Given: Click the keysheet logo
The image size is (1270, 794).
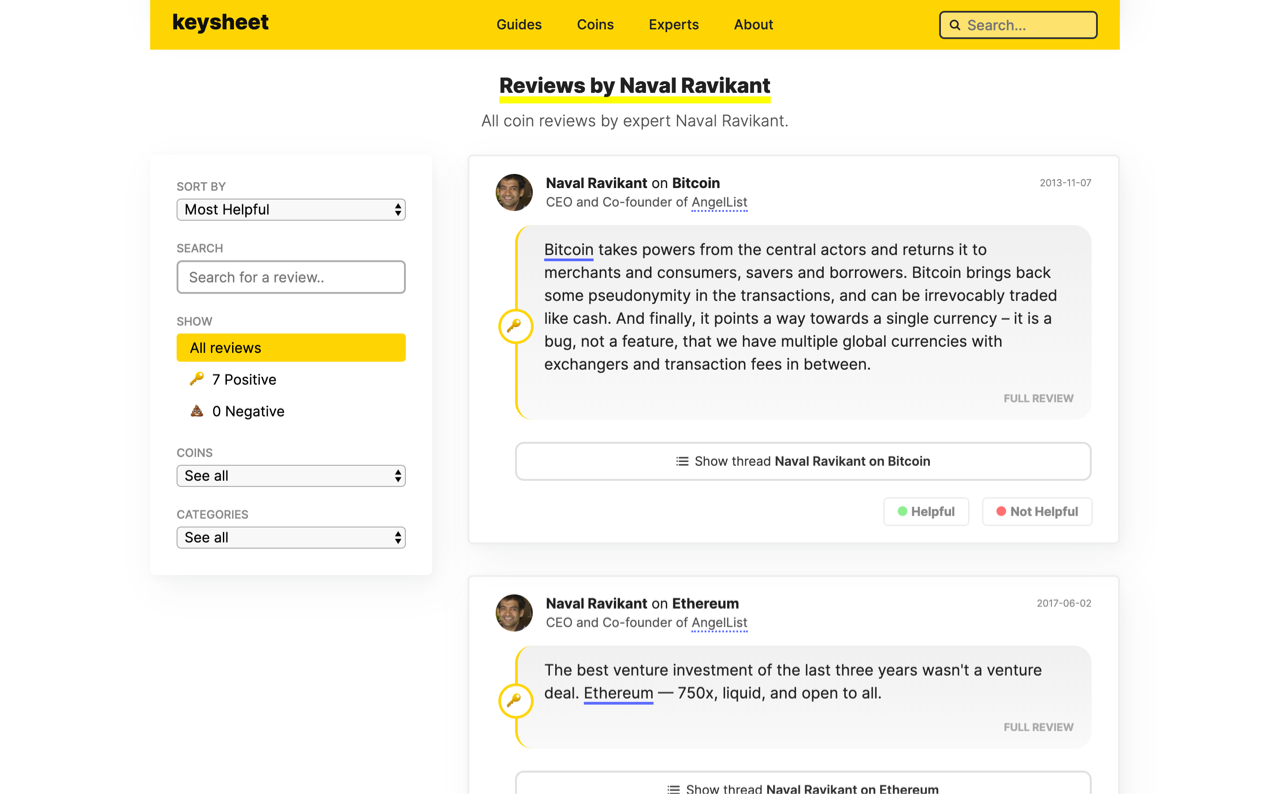Looking at the screenshot, I should pyautogui.click(x=220, y=23).
